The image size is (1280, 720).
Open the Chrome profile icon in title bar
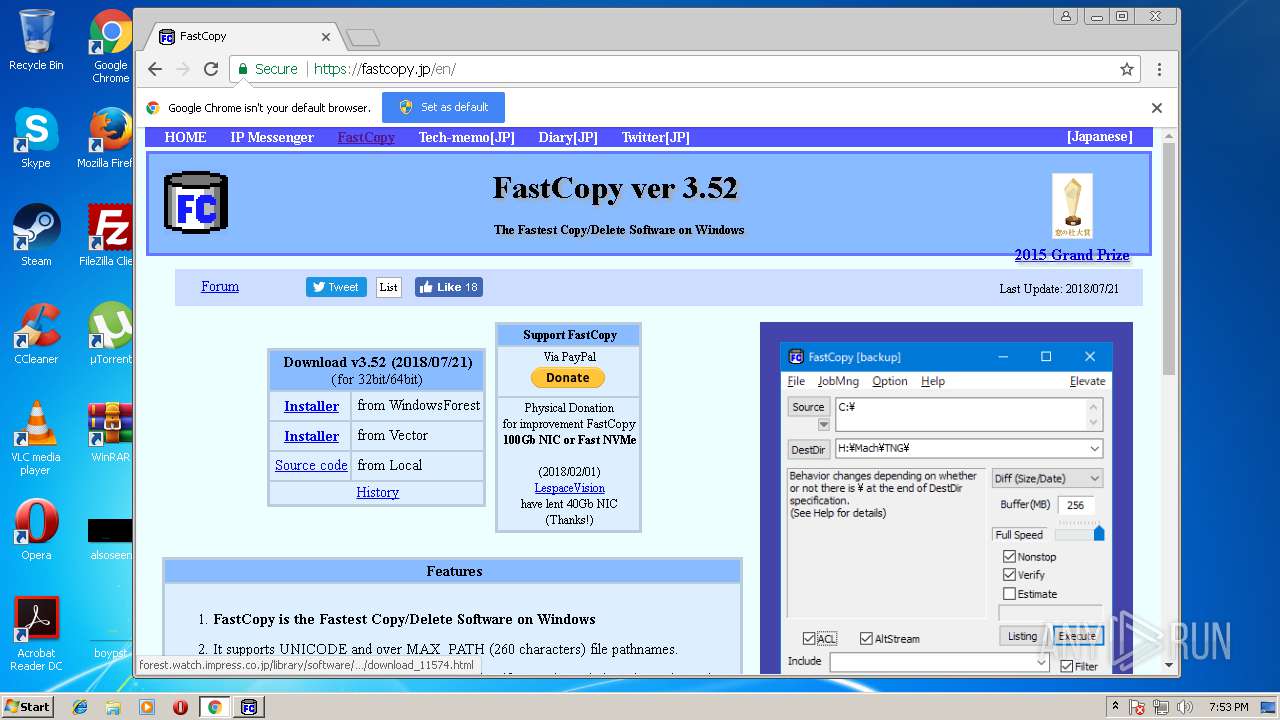pyautogui.click(x=1066, y=16)
